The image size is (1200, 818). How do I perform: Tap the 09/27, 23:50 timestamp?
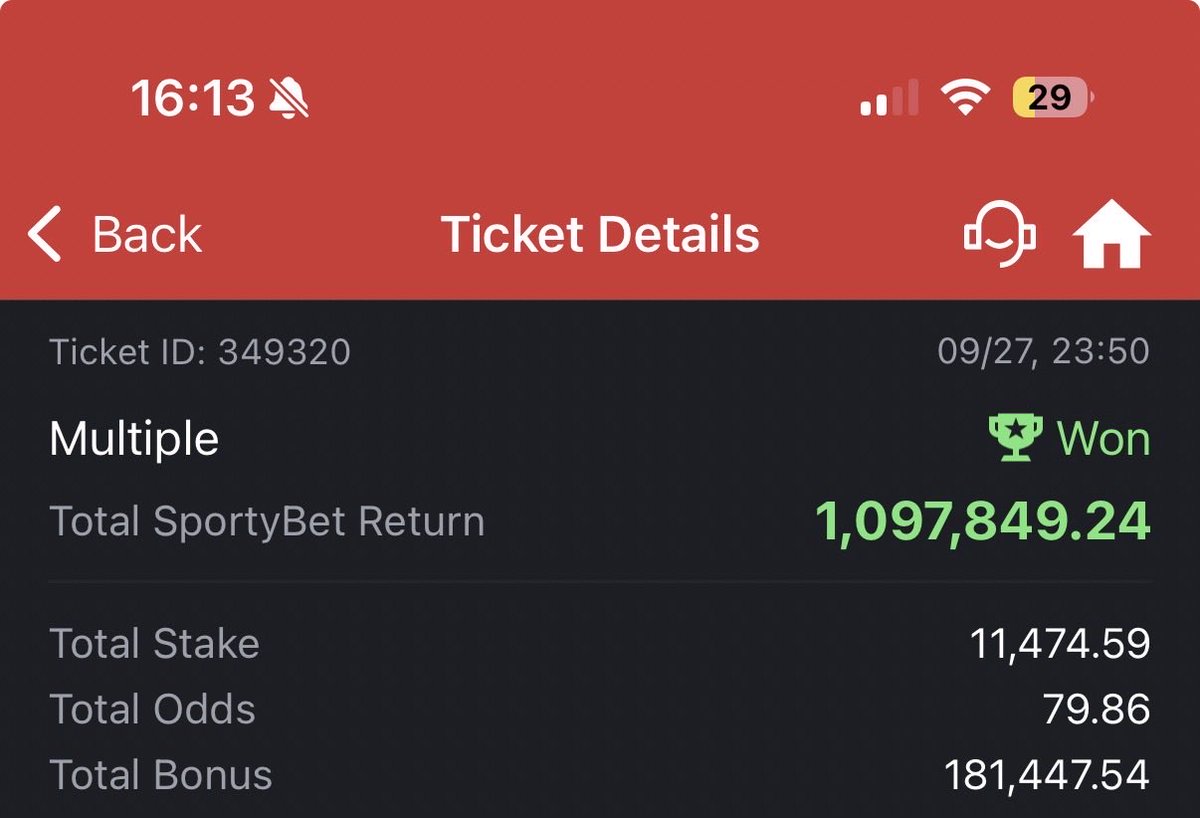click(1043, 352)
